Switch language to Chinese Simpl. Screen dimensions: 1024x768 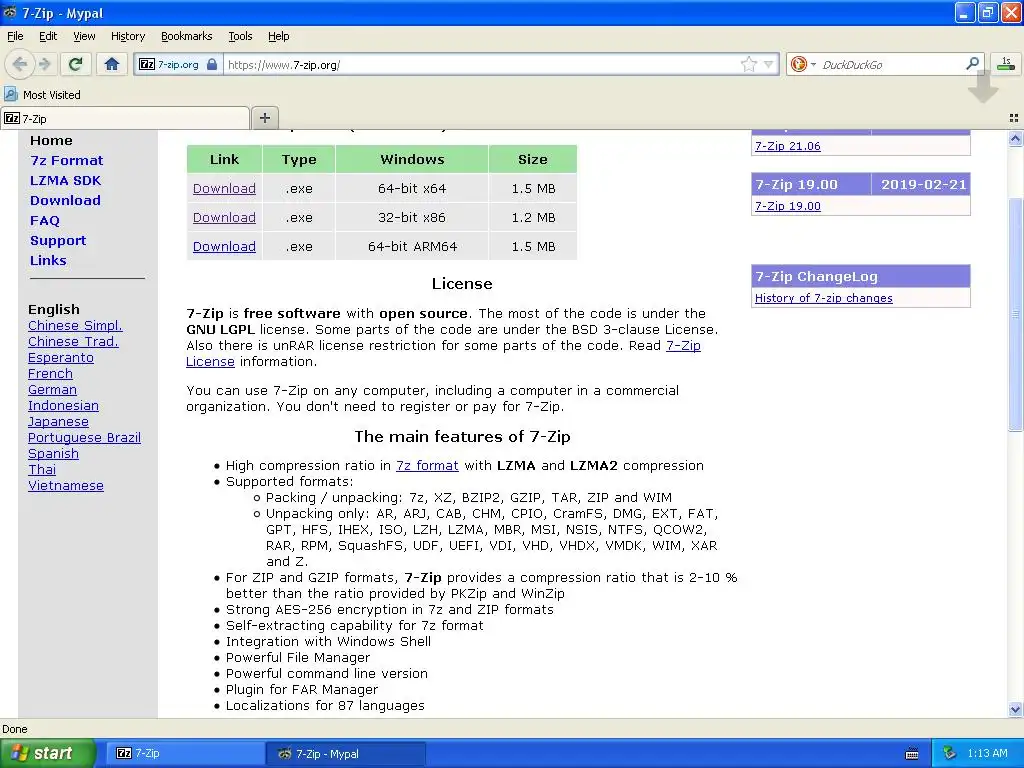pyautogui.click(x=75, y=325)
